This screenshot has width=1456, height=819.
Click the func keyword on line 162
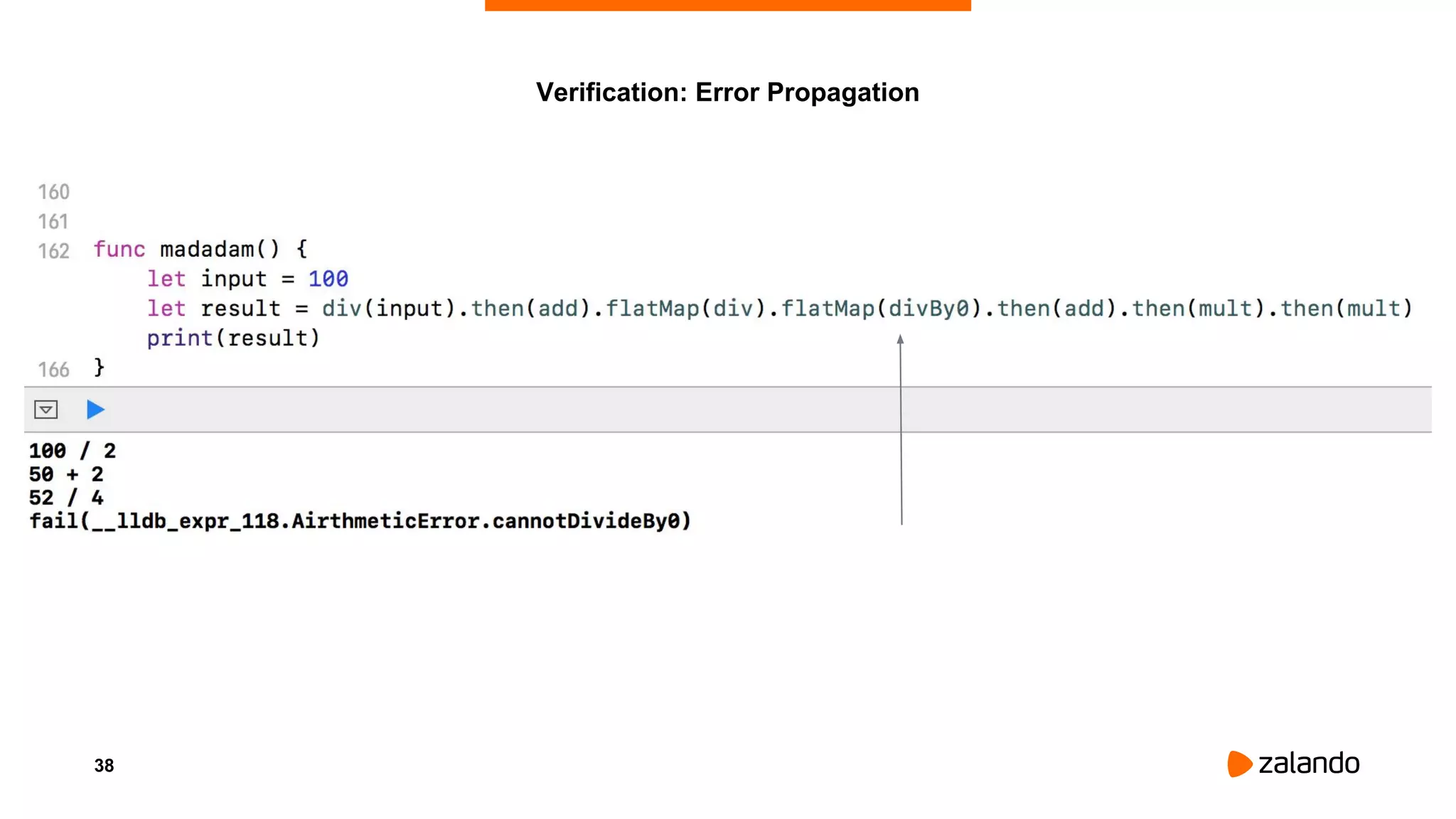coord(119,250)
